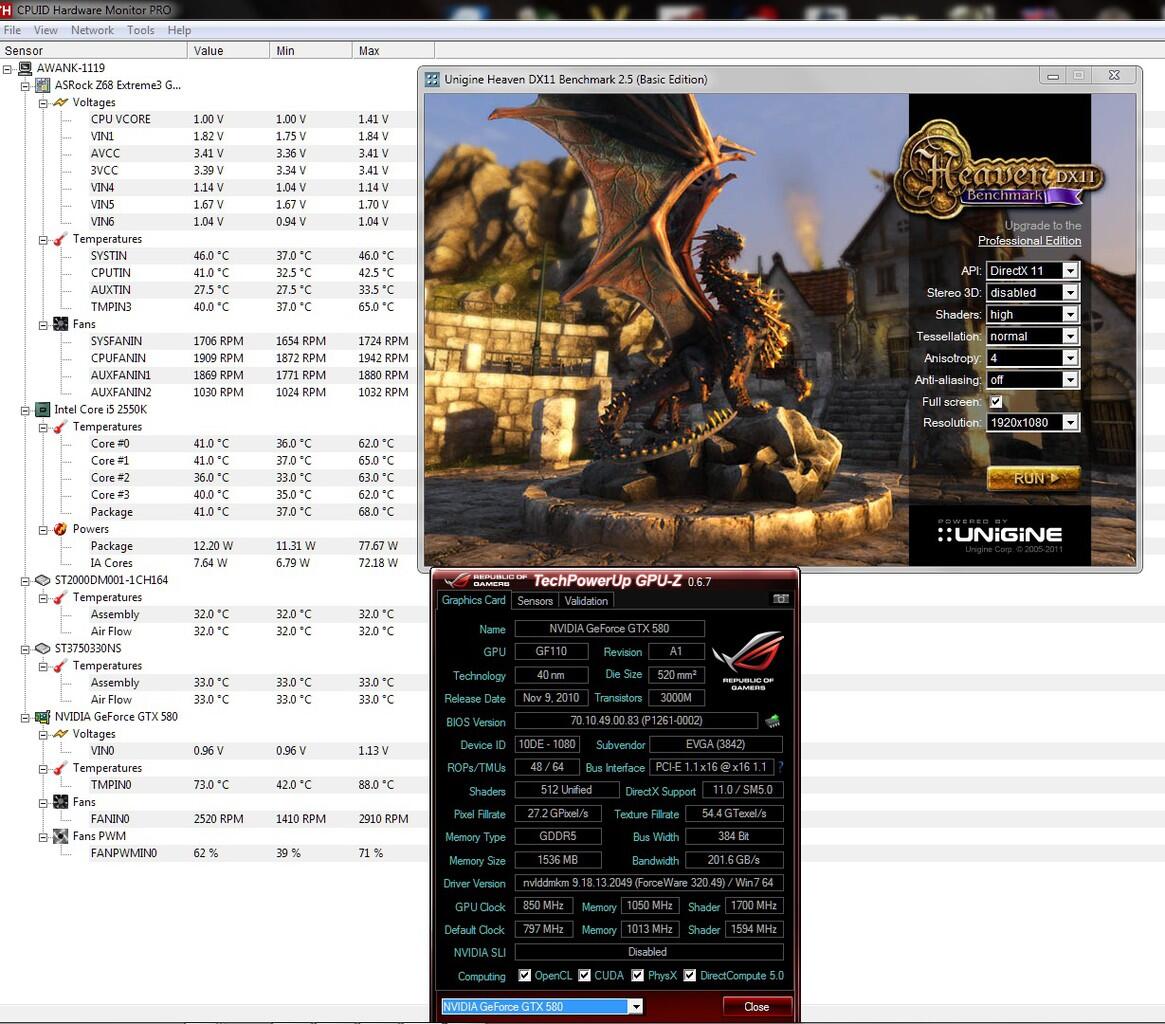The height and width of the screenshot is (1024, 1165).
Task: Click the NVIDIA GeForce GTX 580 card icon
Action: pyautogui.click(x=42, y=717)
